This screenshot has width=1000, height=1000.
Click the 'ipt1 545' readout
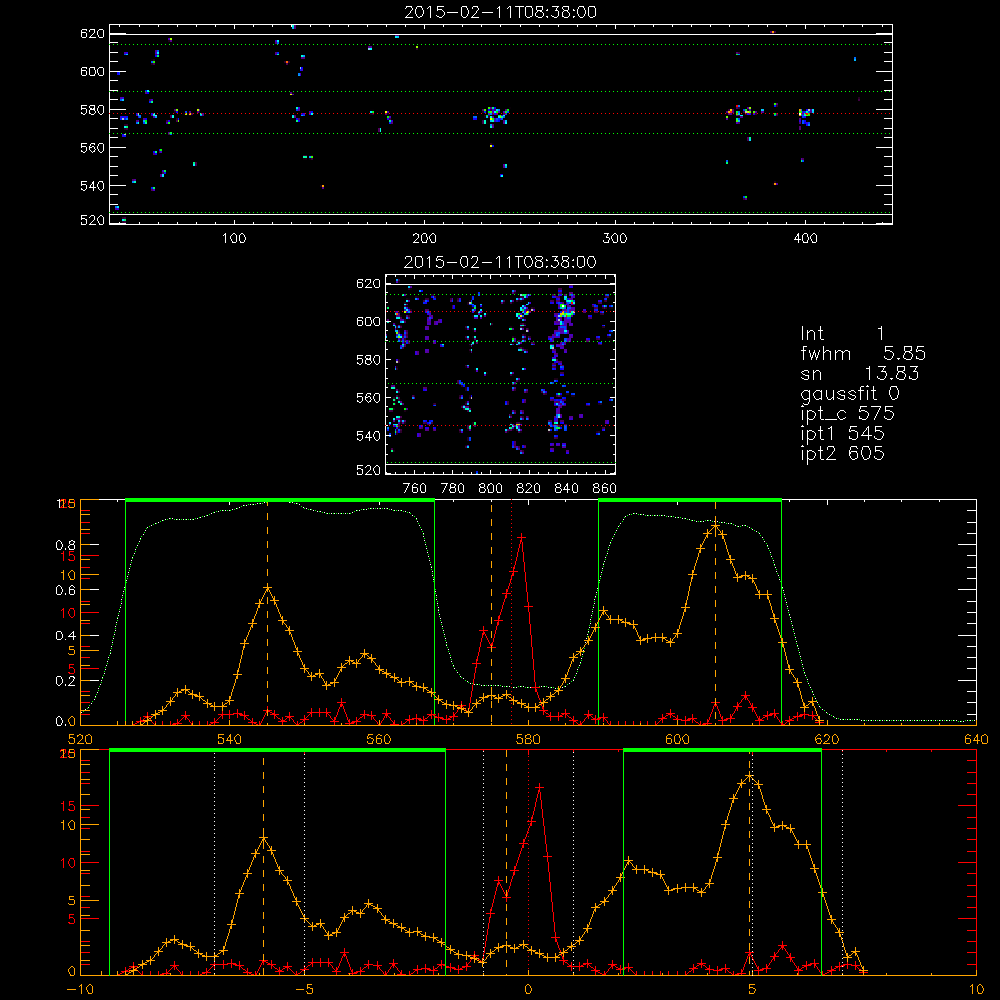click(x=842, y=434)
